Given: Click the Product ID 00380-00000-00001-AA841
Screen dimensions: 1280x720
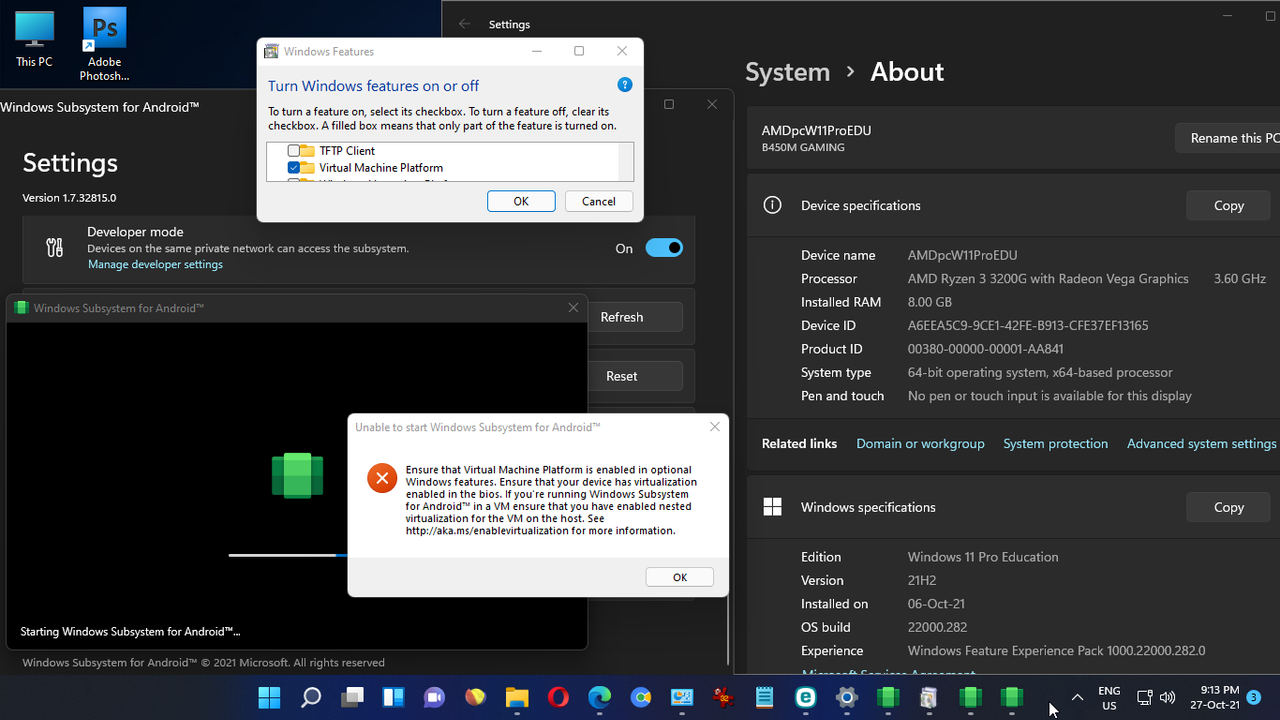Looking at the screenshot, I should tap(986, 349).
